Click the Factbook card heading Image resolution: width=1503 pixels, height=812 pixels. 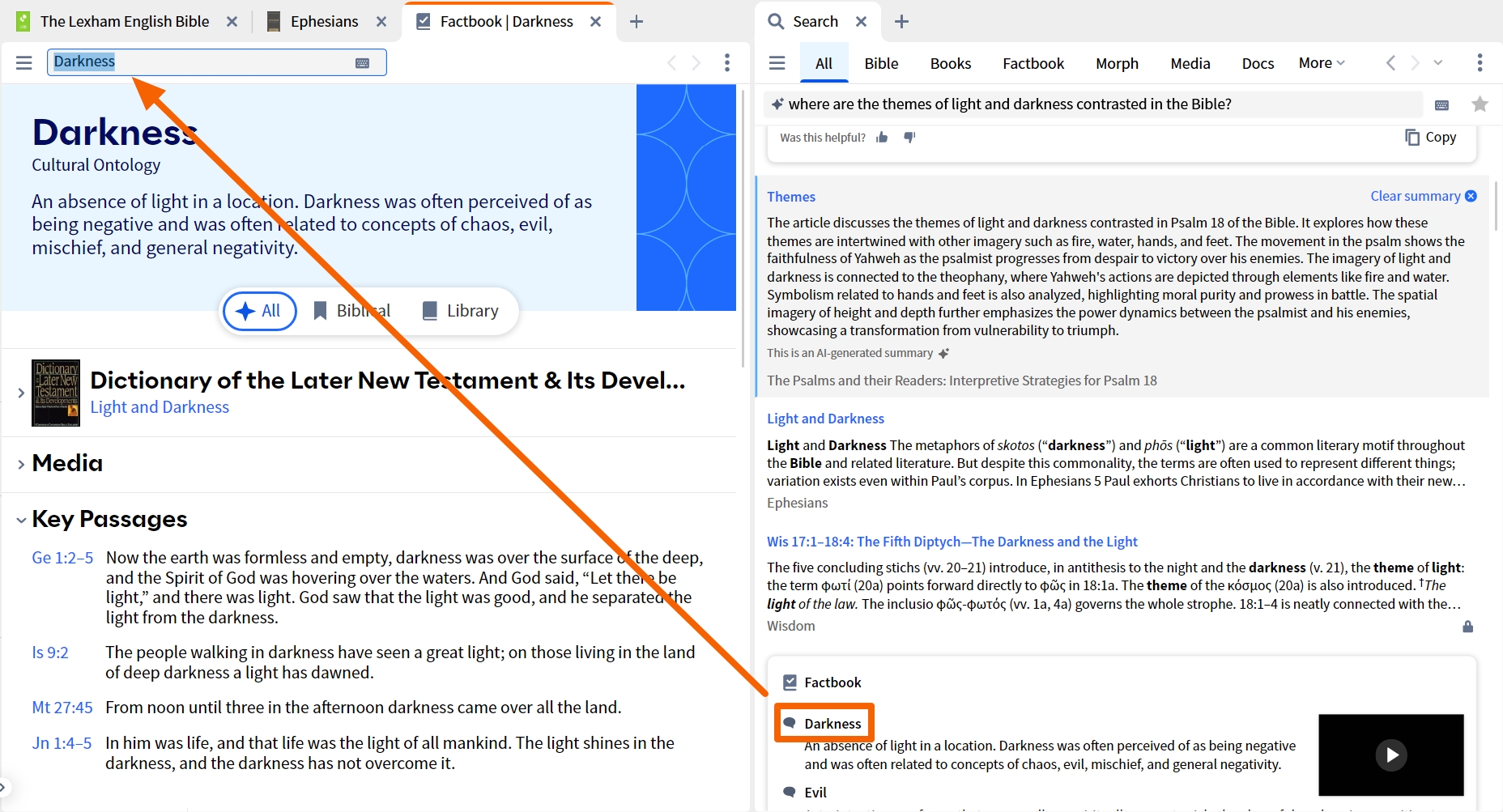tap(832, 682)
